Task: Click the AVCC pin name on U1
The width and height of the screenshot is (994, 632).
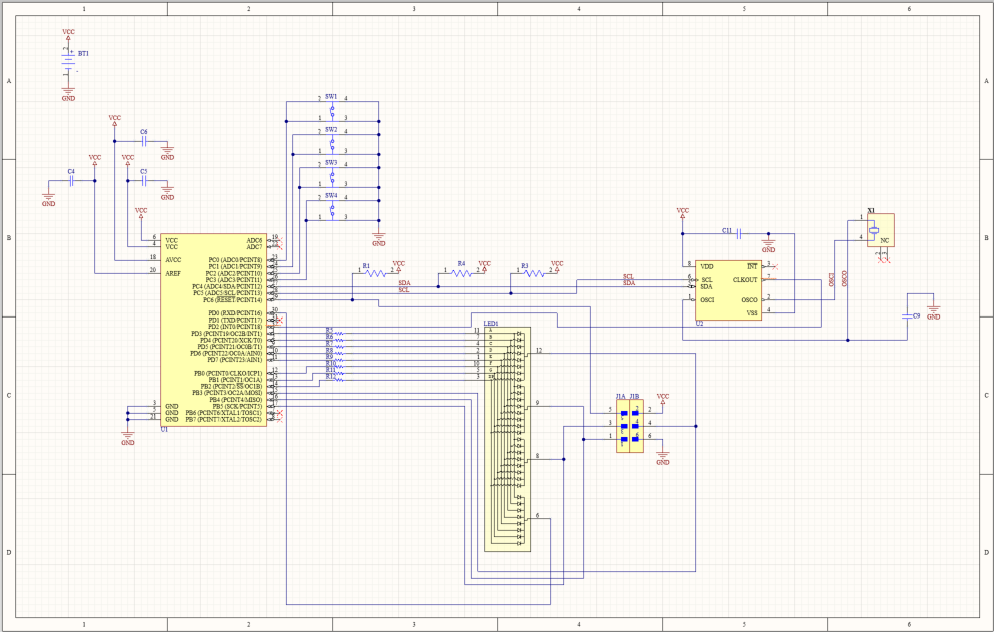Action: pos(173,260)
